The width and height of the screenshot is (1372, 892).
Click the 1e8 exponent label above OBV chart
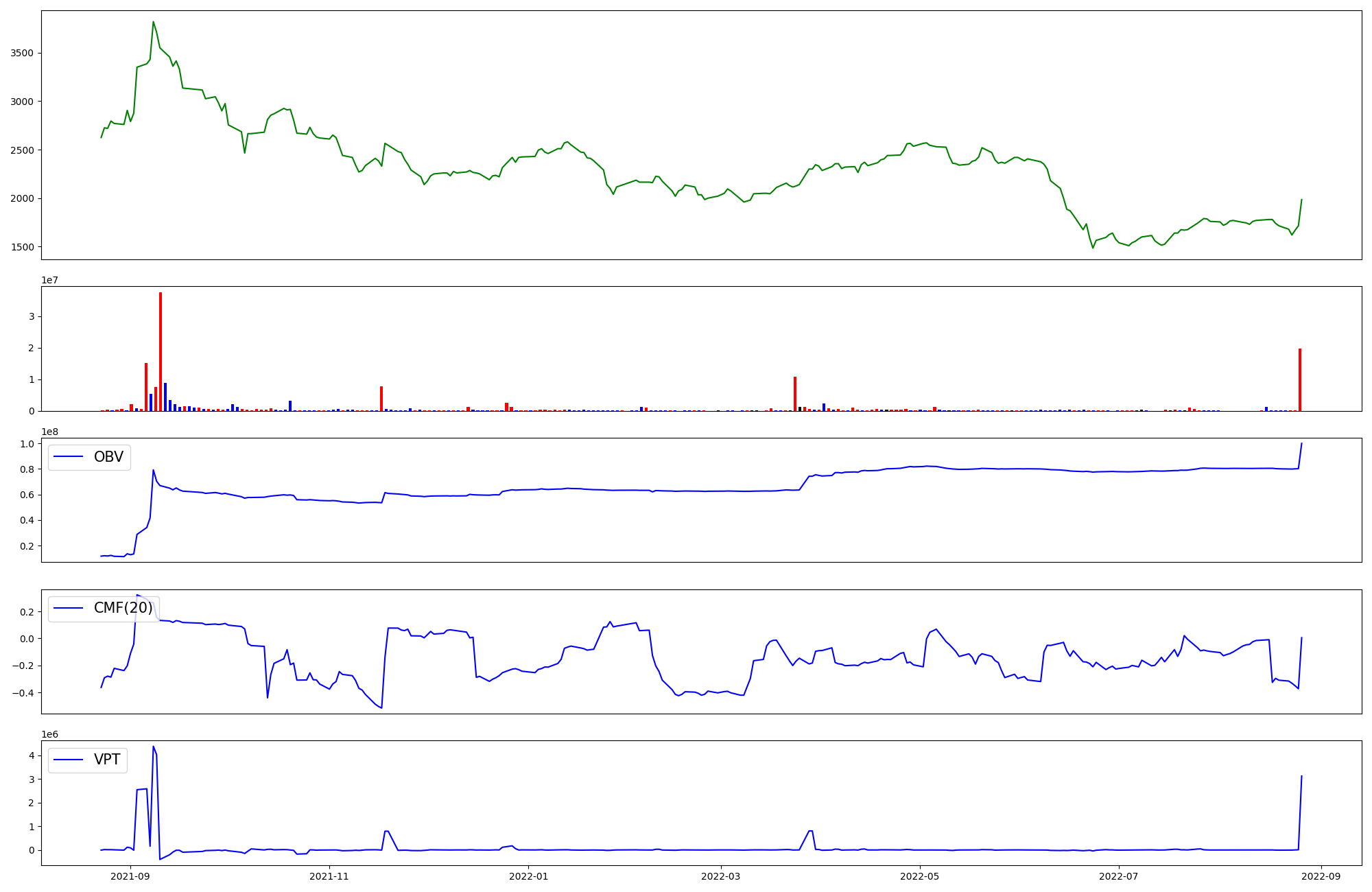tap(51, 432)
